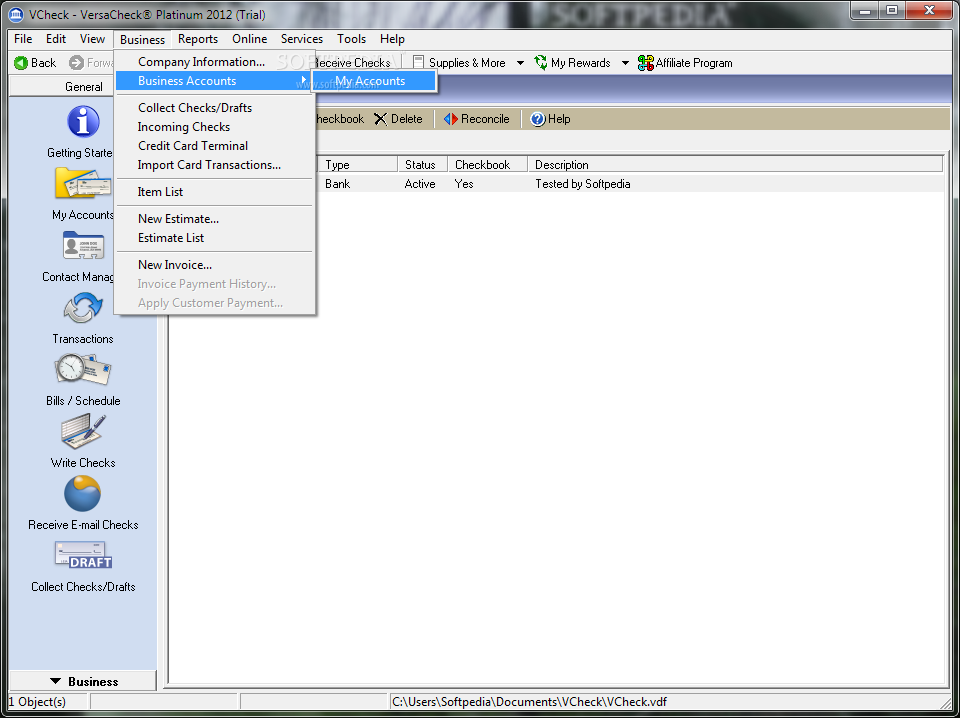The width and height of the screenshot is (960, 718).
Task: Open the Help menu in the menu bar
Action: (x=392, y=39)
